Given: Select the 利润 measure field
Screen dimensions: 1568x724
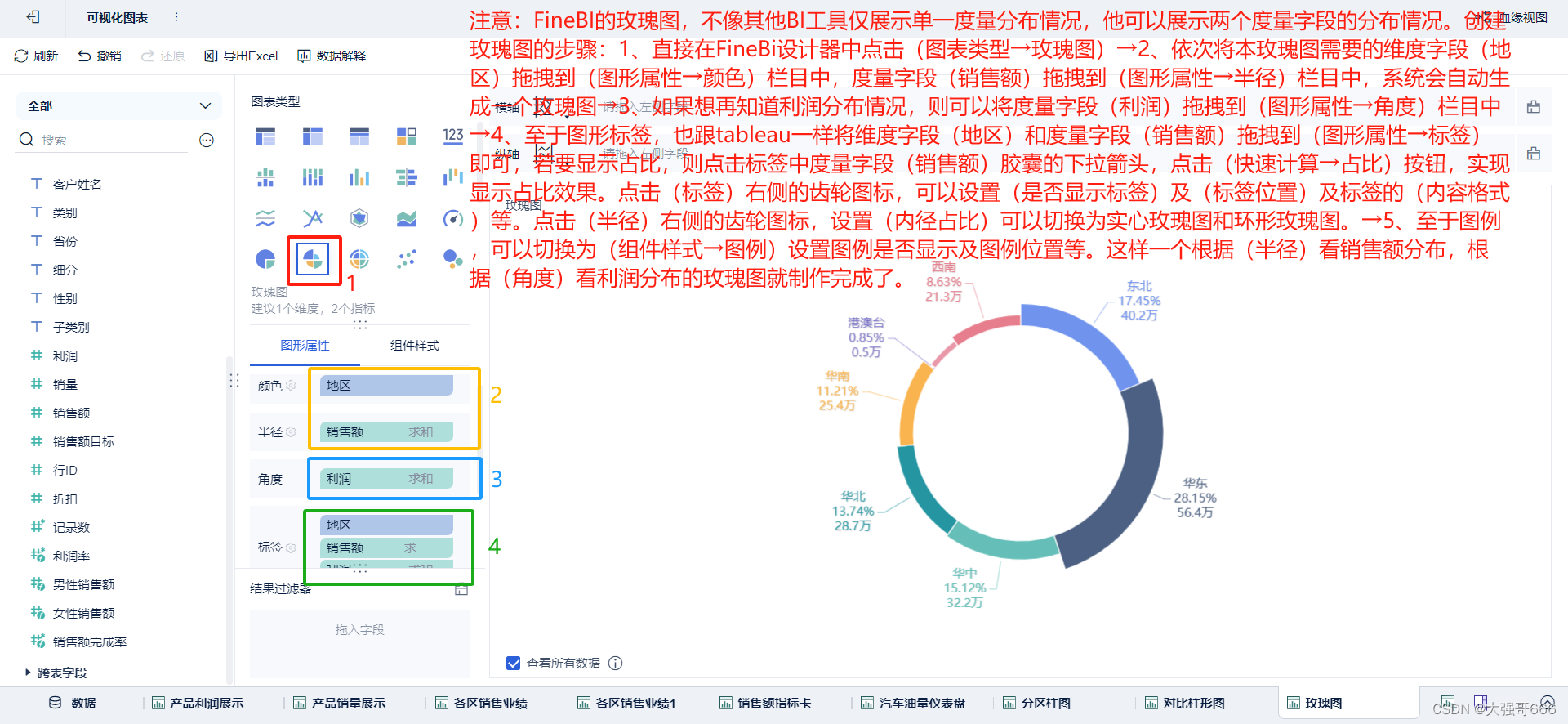Looking at the screenshot, I should (65, 355).
